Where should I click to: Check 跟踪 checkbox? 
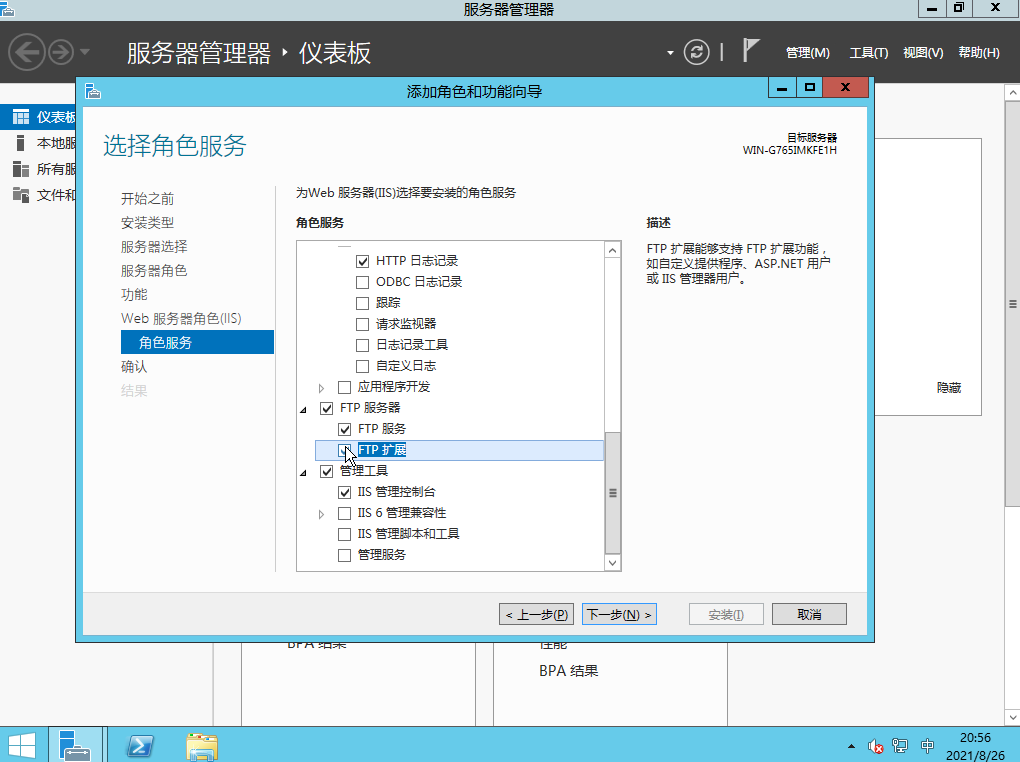tap(362, 303)
